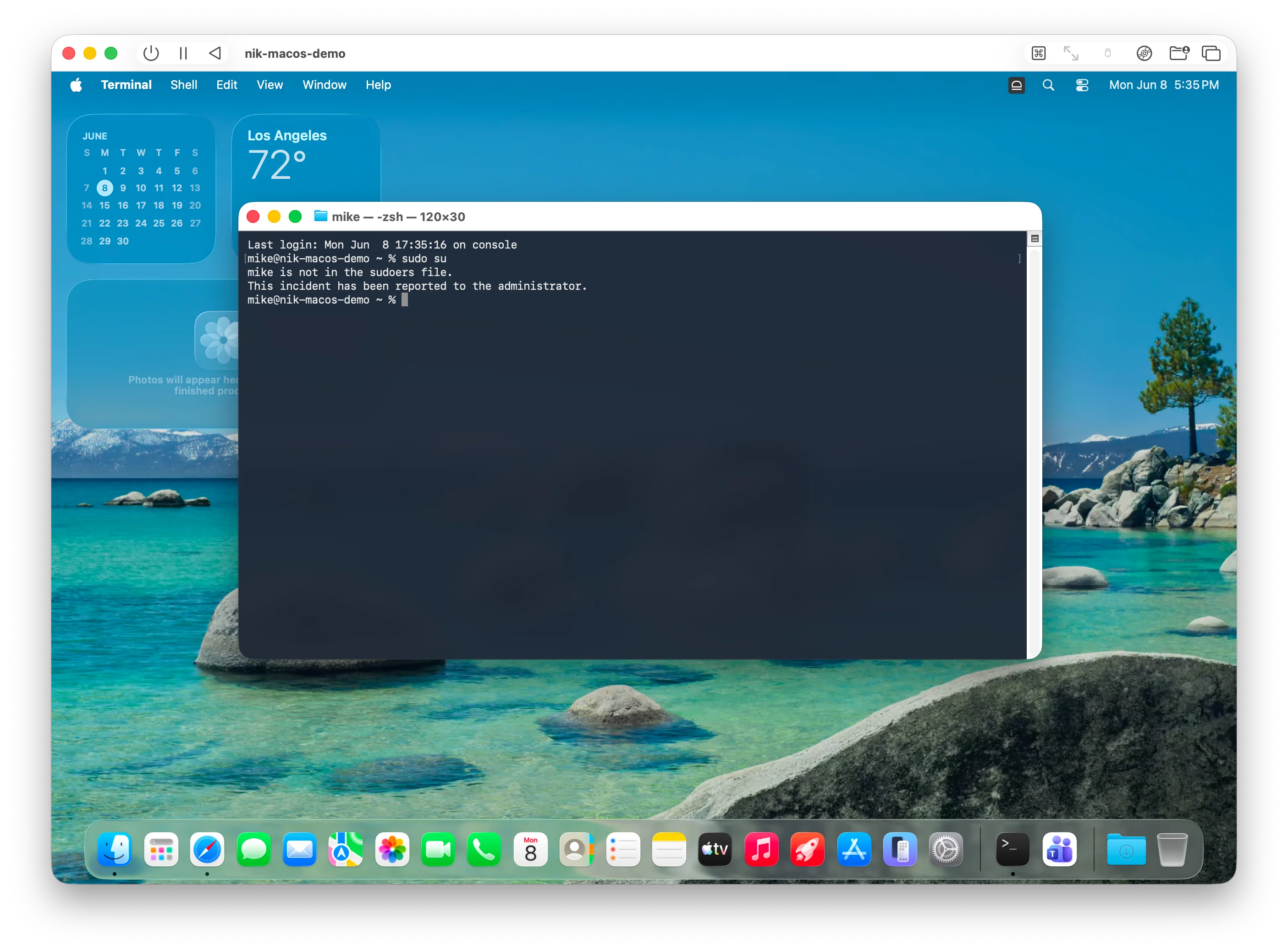Open the Edit menu
This screenshot has height=952, width=1288.
click(x=226, y=85)
